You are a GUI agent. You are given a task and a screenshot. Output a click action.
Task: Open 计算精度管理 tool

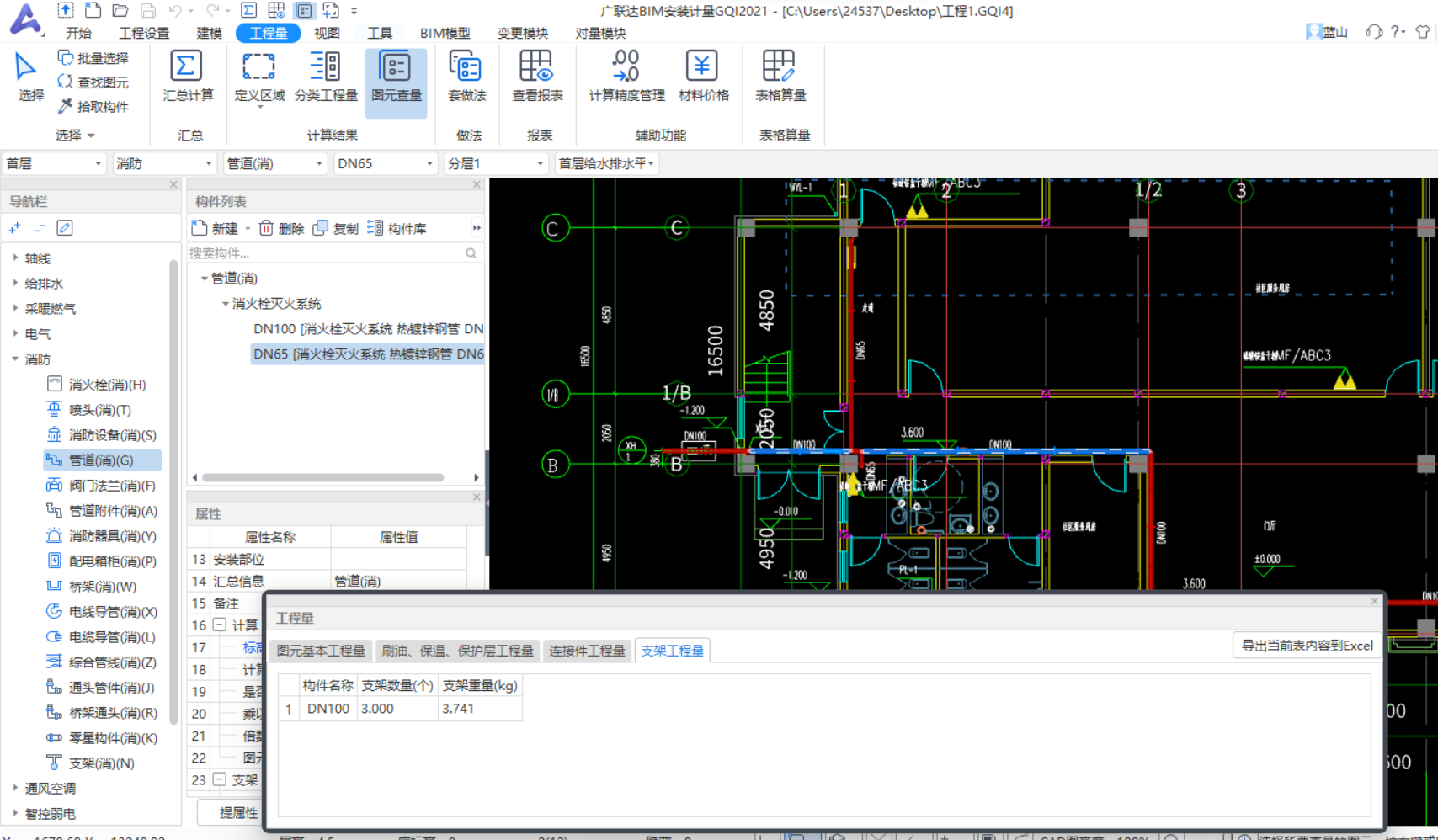pyautogui.click(x=626, y=77)
